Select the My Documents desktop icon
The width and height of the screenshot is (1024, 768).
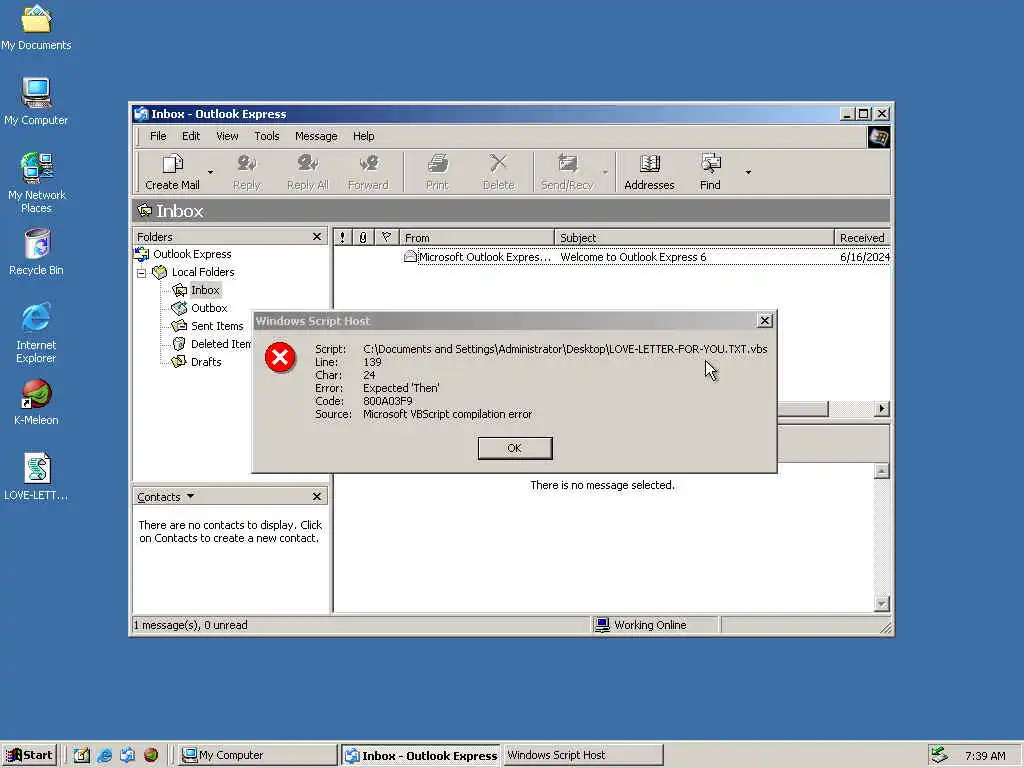36,27
